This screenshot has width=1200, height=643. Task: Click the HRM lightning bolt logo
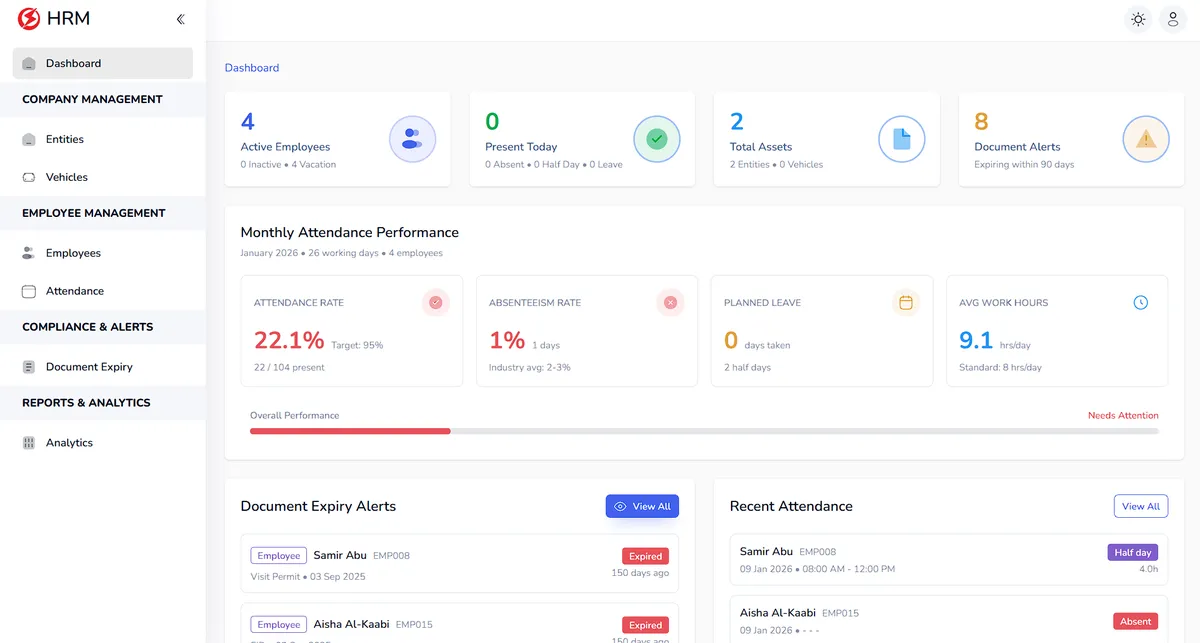click(29, 19)
